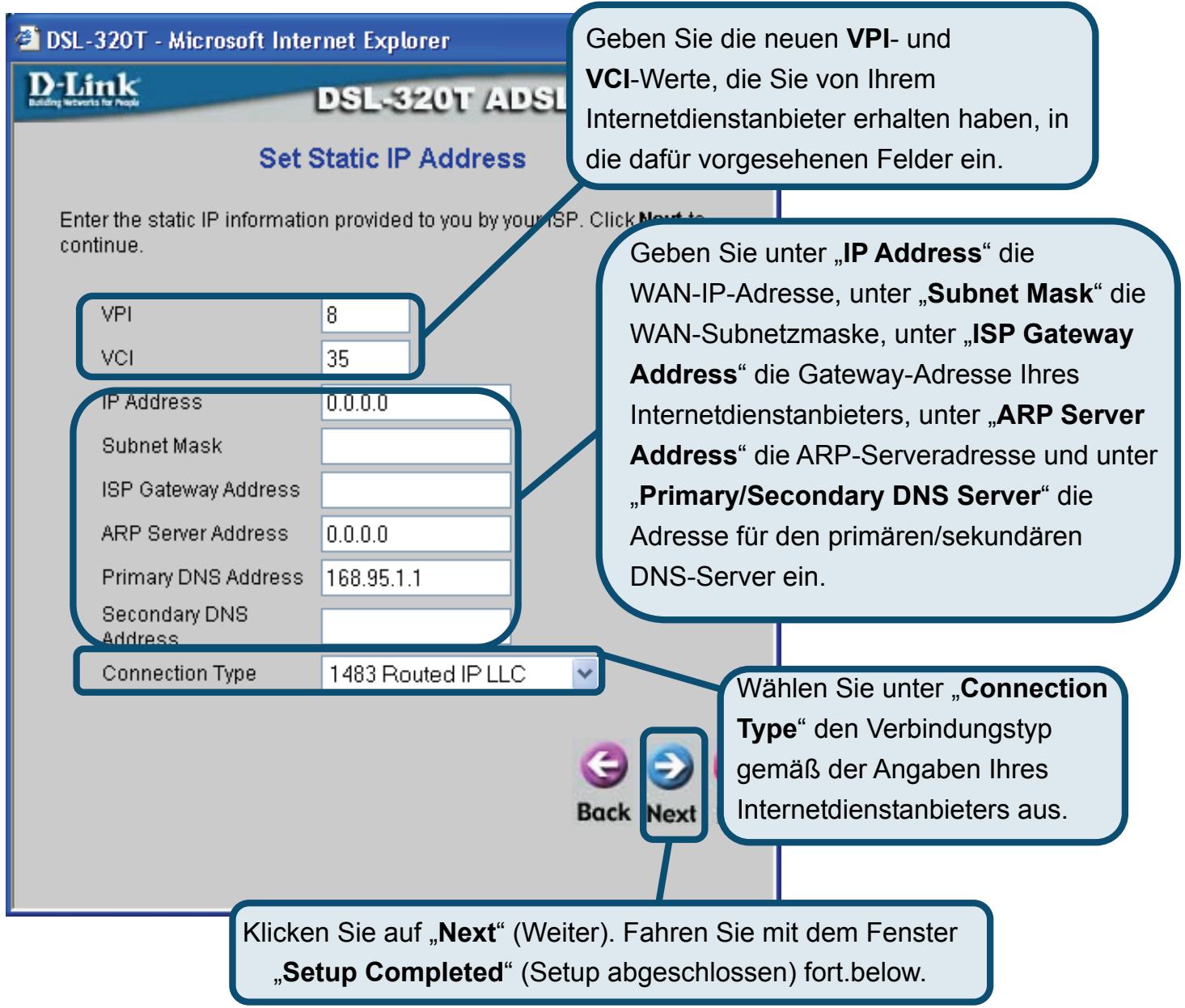The width and height of the screenshot is (1185, 1008).
Task: Click the IP Address input field
Action: coord(416,403)
